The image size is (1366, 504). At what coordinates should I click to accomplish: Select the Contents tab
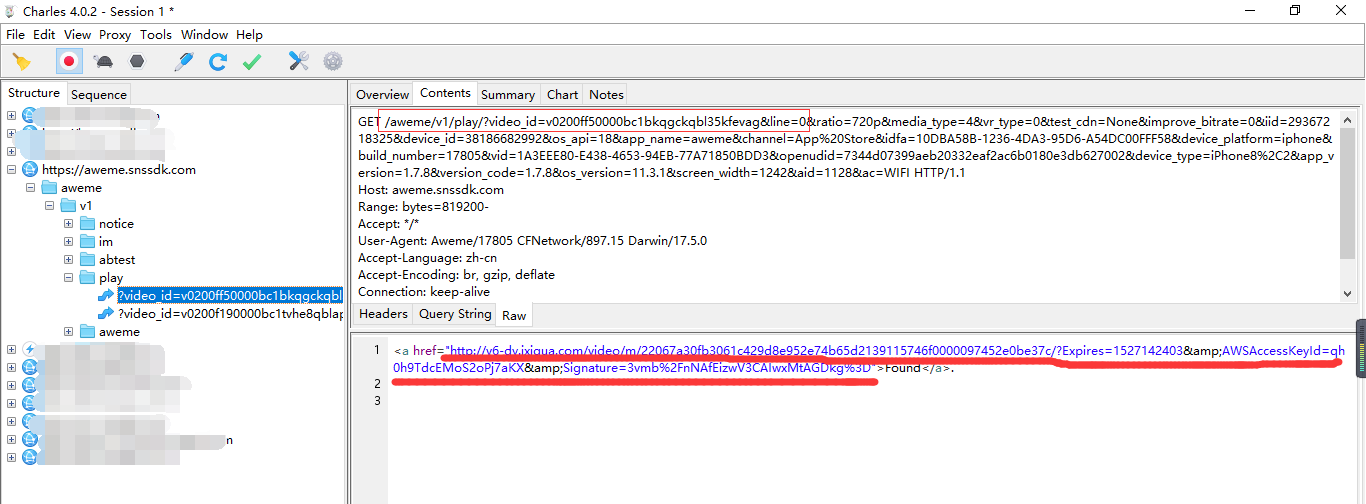point(445,93)
